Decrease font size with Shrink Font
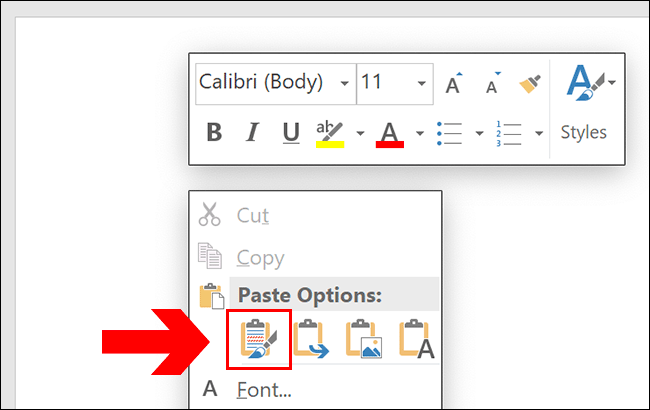Screen dimensions: 650x410 [491, 84]
